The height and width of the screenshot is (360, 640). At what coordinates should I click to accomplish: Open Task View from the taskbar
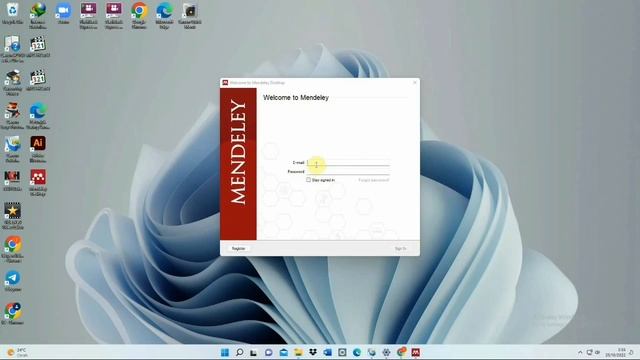pyautogui.click(x=253, y=352)
